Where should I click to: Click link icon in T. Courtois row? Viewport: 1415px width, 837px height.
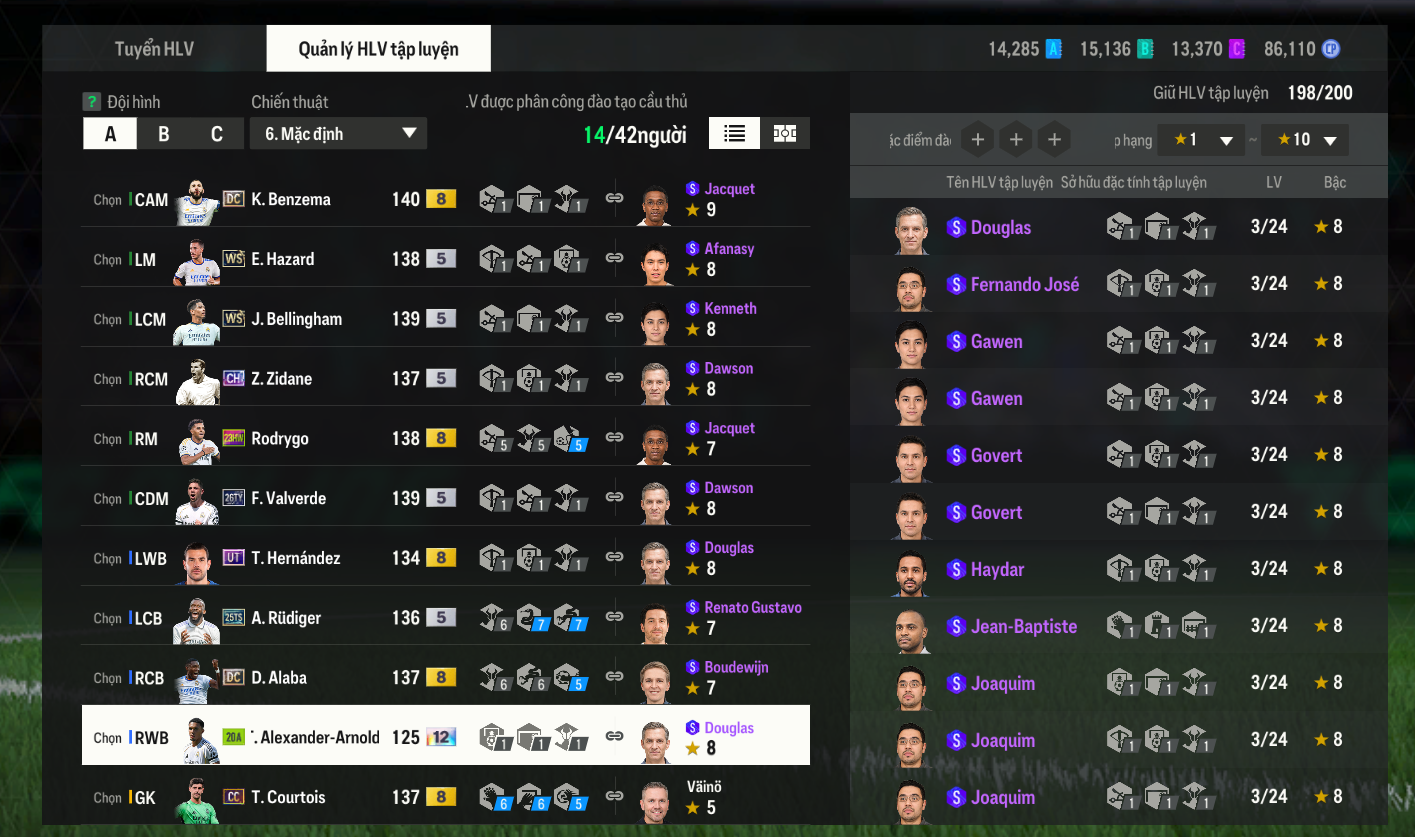point(615,797)
